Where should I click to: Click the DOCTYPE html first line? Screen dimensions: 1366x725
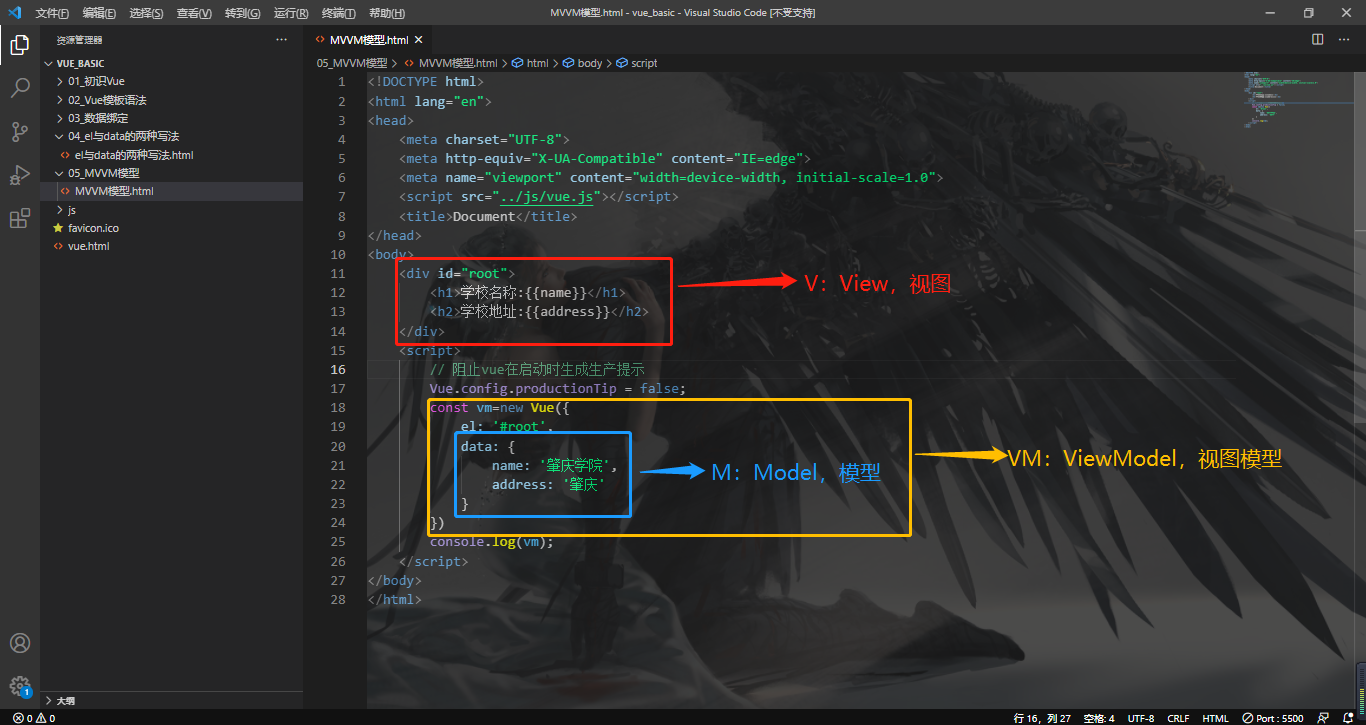click(x=426, y=82)
